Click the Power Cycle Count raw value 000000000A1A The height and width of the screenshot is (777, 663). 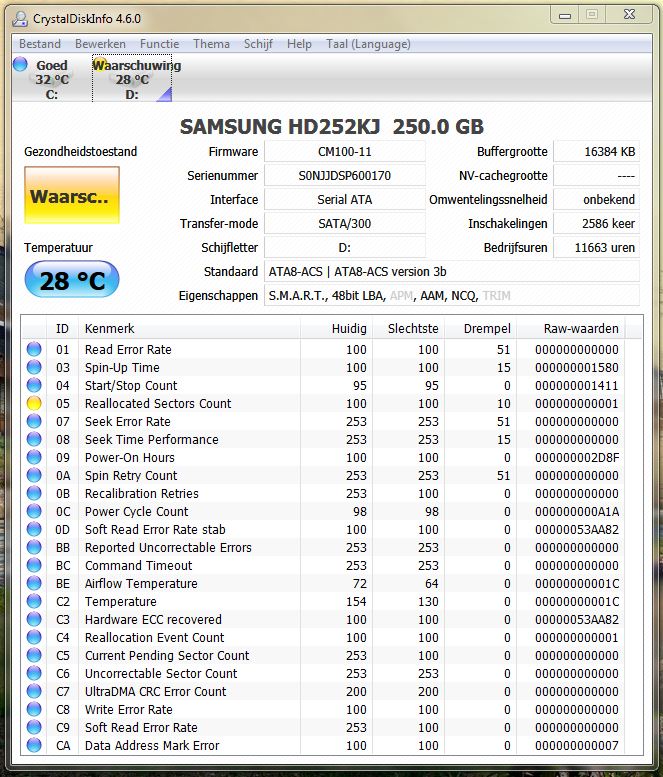pyautogui.click(x=577, y=511)
